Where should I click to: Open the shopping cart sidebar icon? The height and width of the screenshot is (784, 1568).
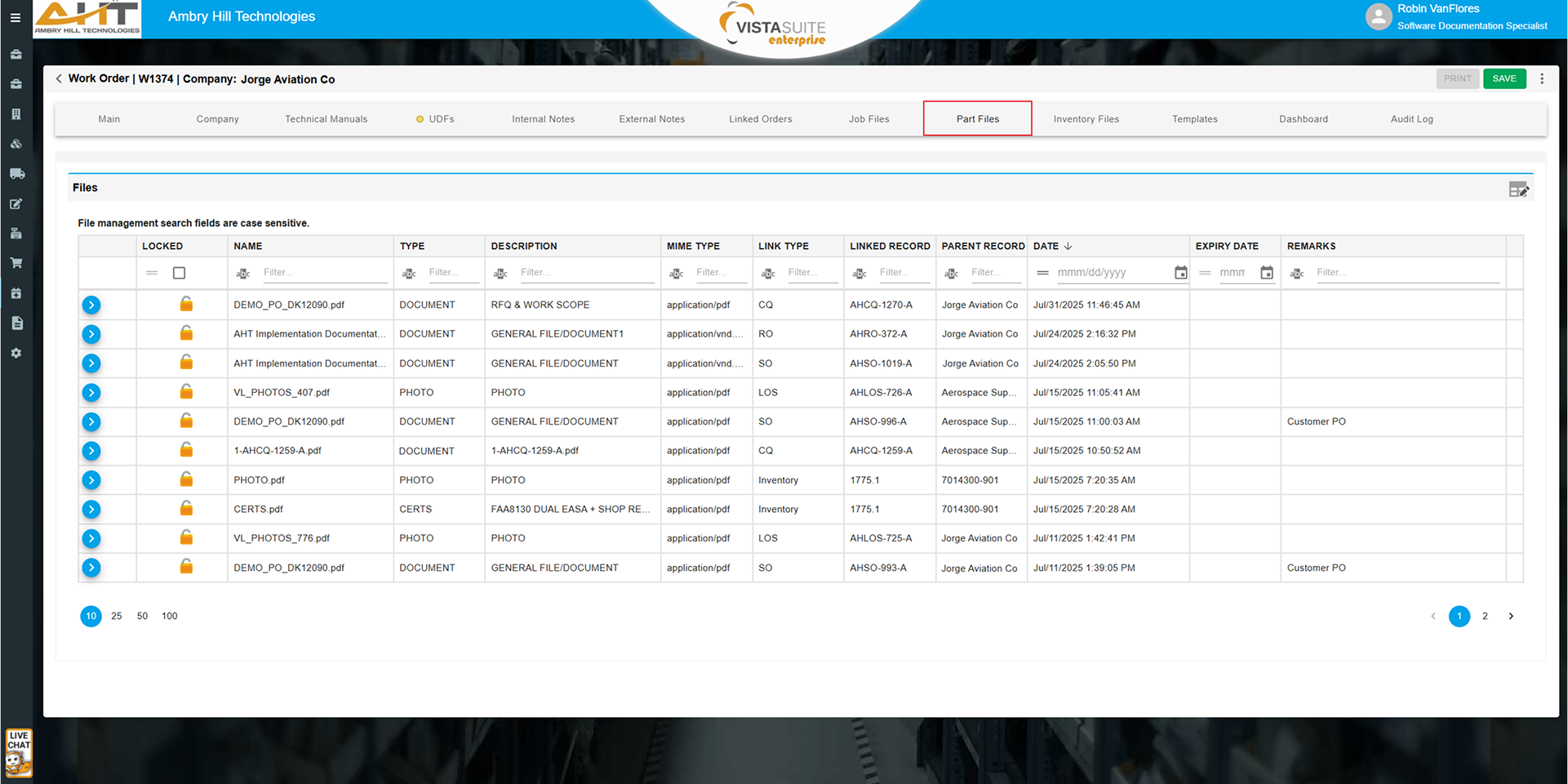(16, 263)
